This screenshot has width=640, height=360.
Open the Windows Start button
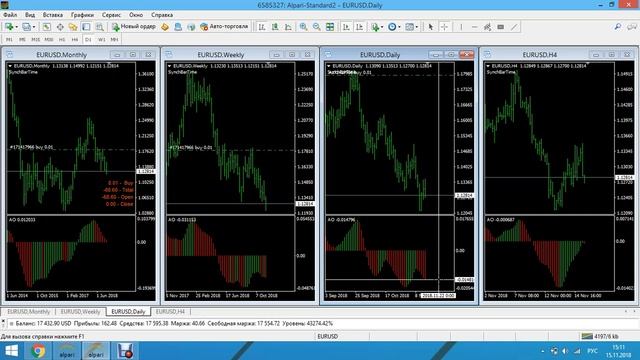[x=11, y=351]
